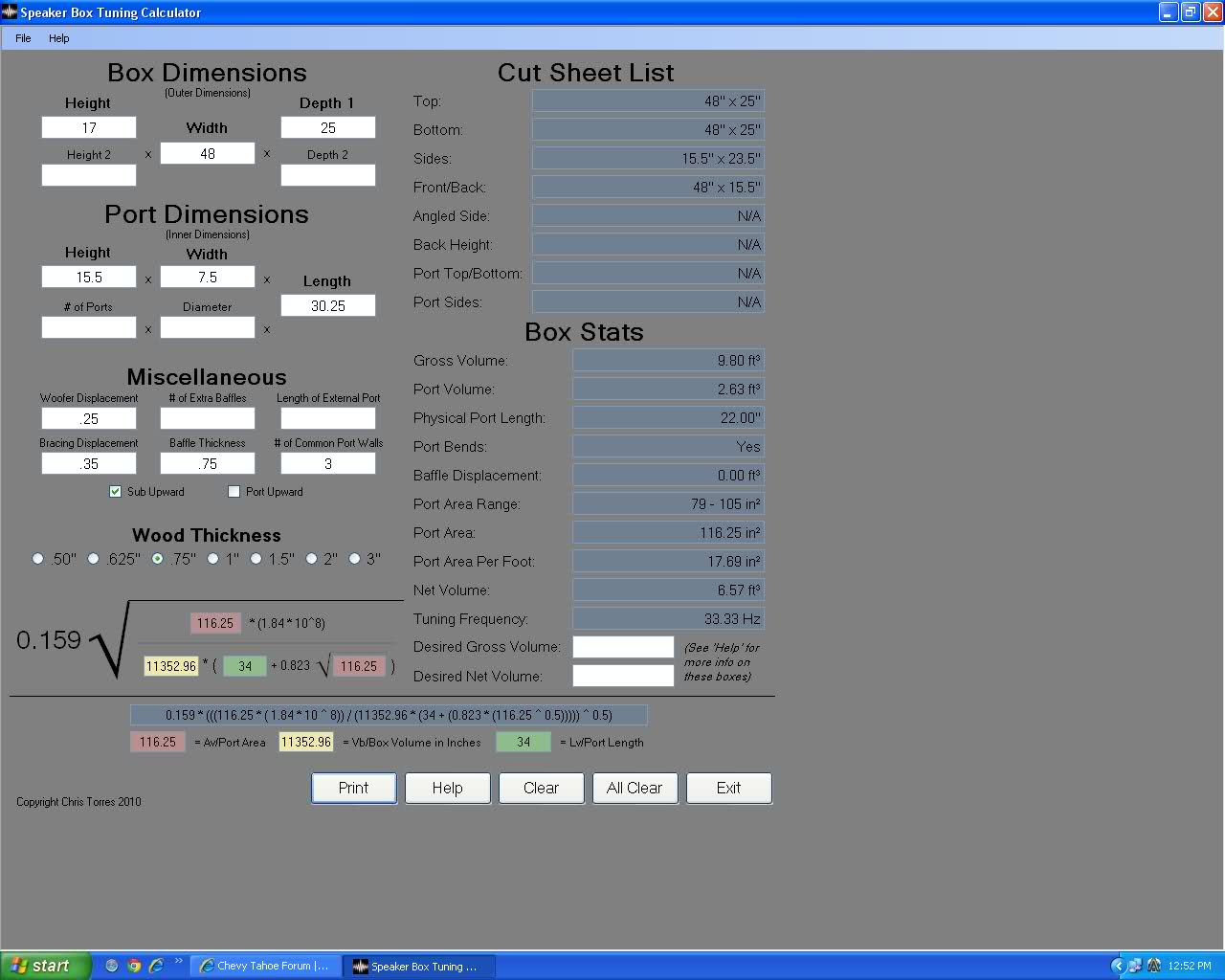Viewport: 1225px width, 980px height.
Task: Click the box Width field showing 48
Action: [208, 153]
